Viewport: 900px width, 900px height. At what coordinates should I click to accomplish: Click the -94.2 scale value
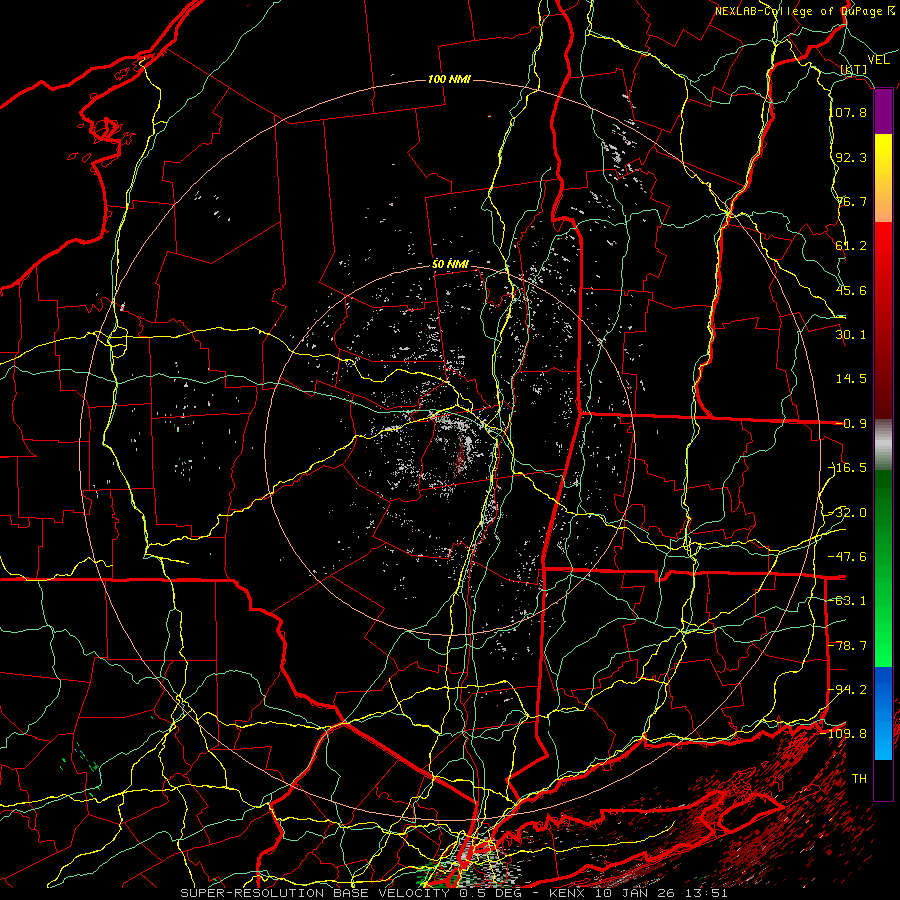click(x=848, y=690)
